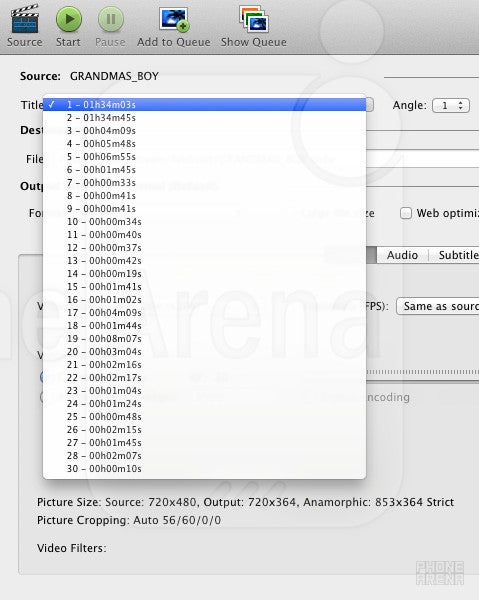
Task: Adjust the Angle stepper arrows
Action: click(461, 105)
